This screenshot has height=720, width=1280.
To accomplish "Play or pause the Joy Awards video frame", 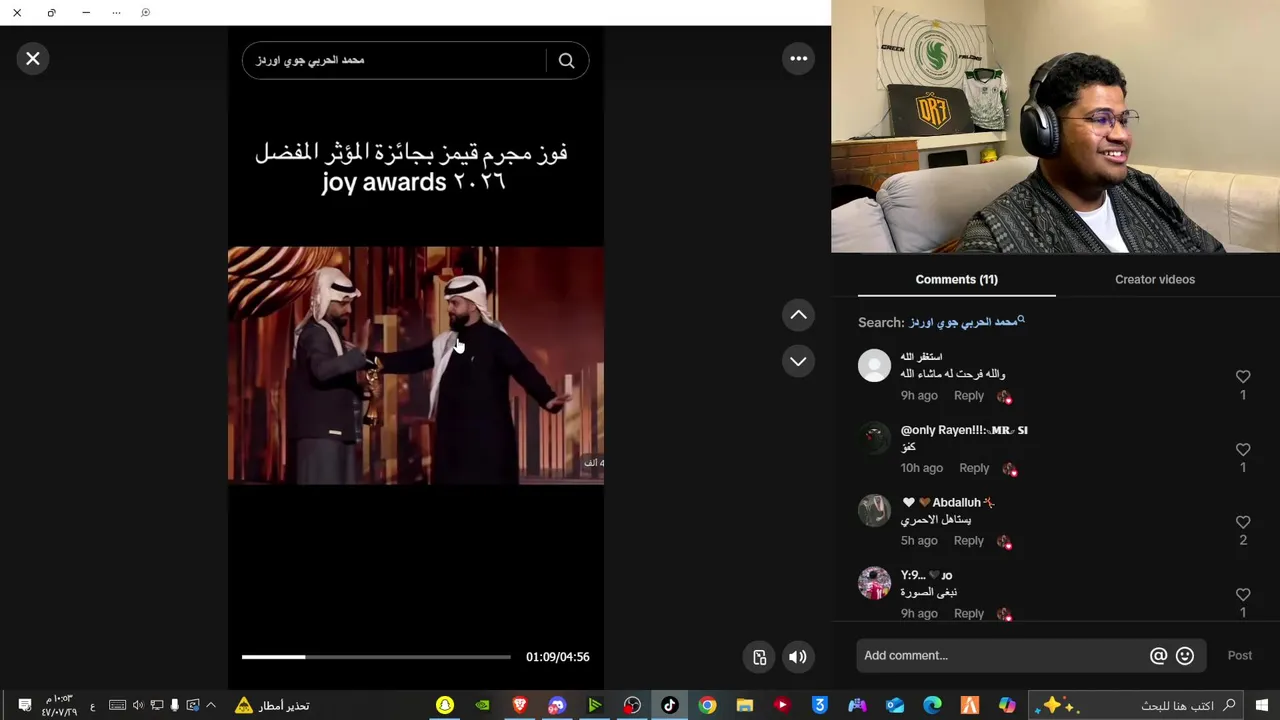I will pos(416,366).
